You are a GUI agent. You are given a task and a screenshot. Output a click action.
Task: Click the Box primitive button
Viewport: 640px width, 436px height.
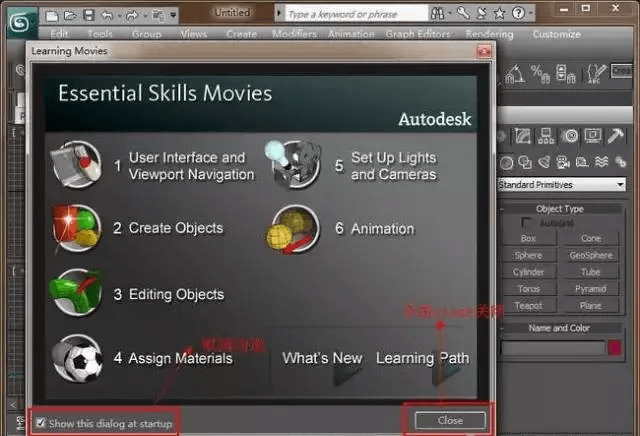coord(529,238)
